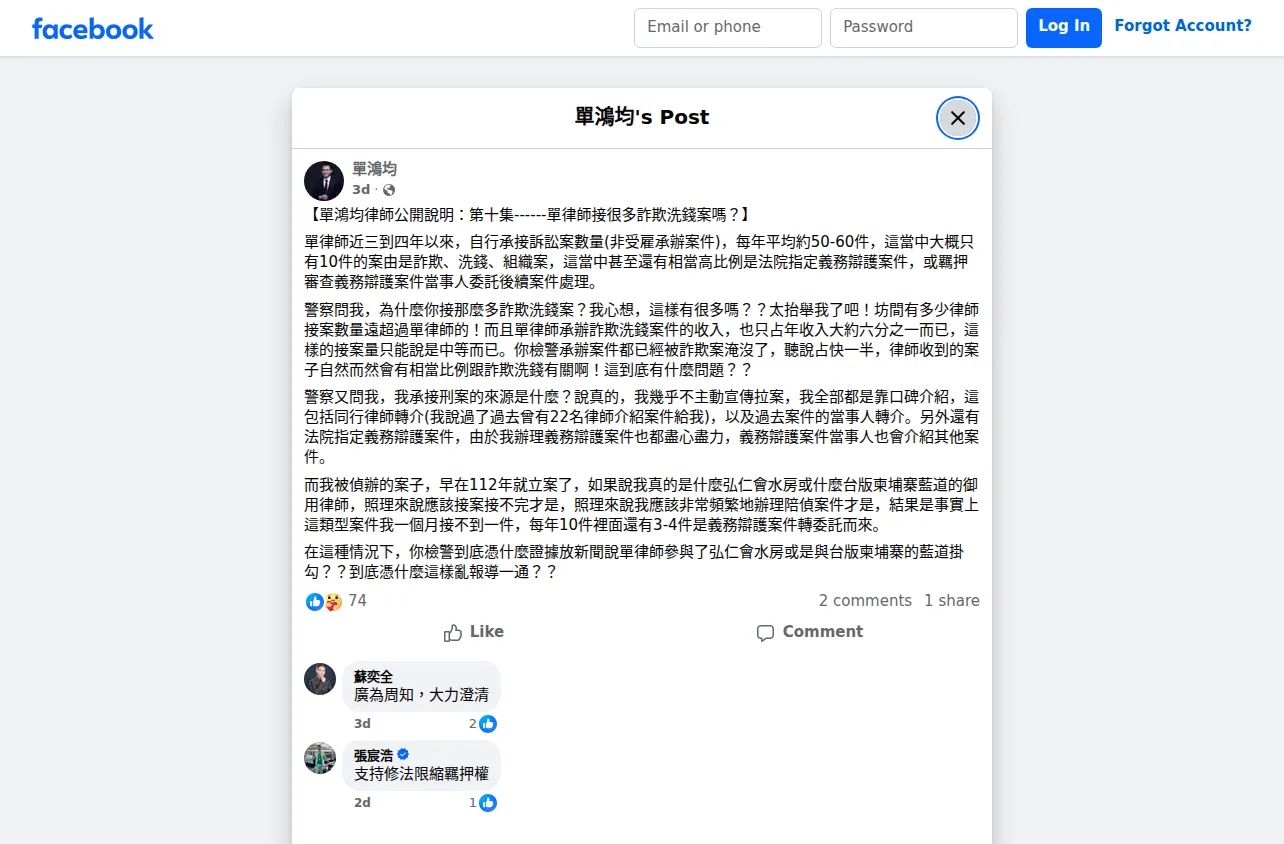The height and width of the screenshot is (844, 1284).
Task: Close the post dialog with X
Action: (x=957, y=118)
